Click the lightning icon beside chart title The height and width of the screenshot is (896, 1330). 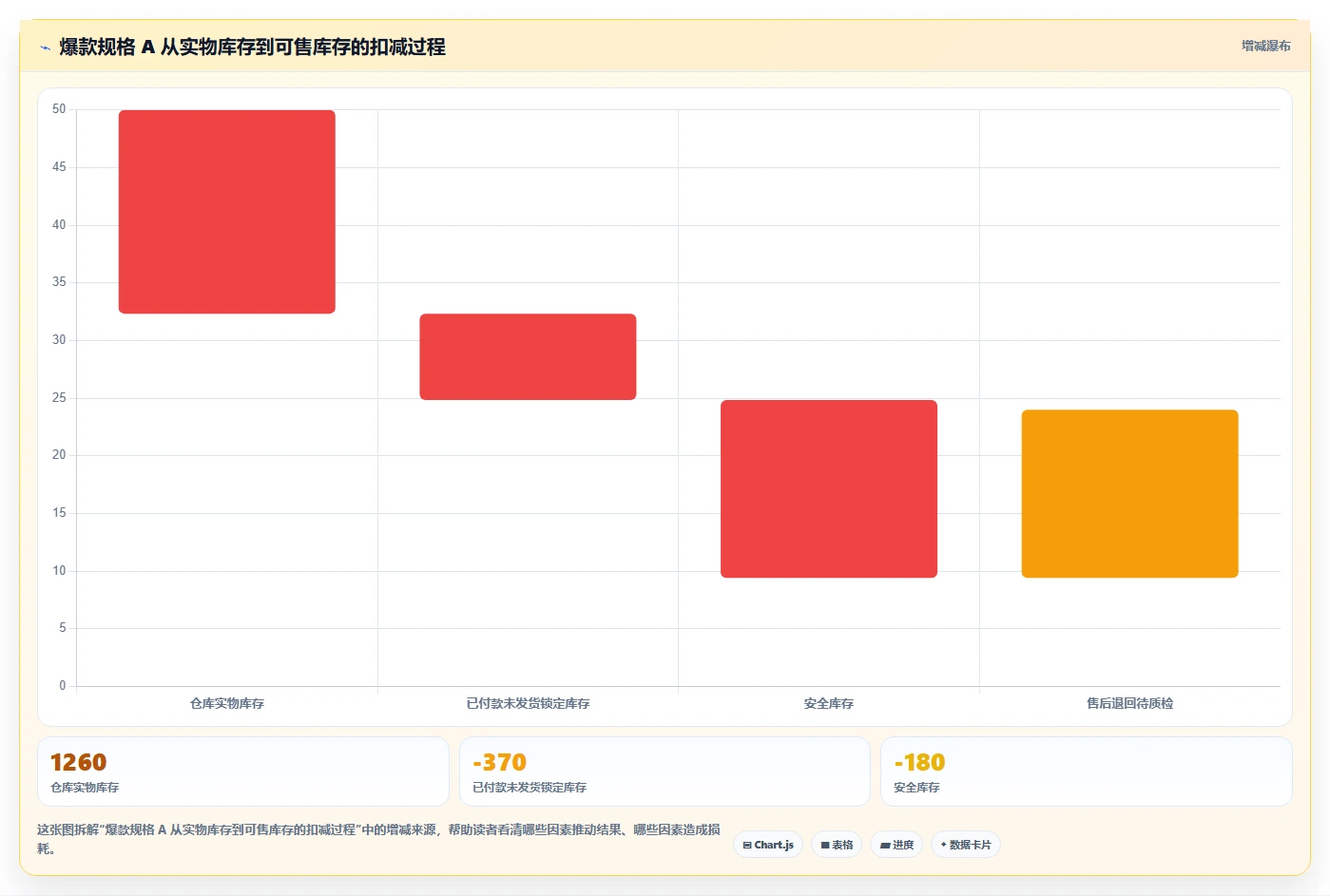pos(45,48)
